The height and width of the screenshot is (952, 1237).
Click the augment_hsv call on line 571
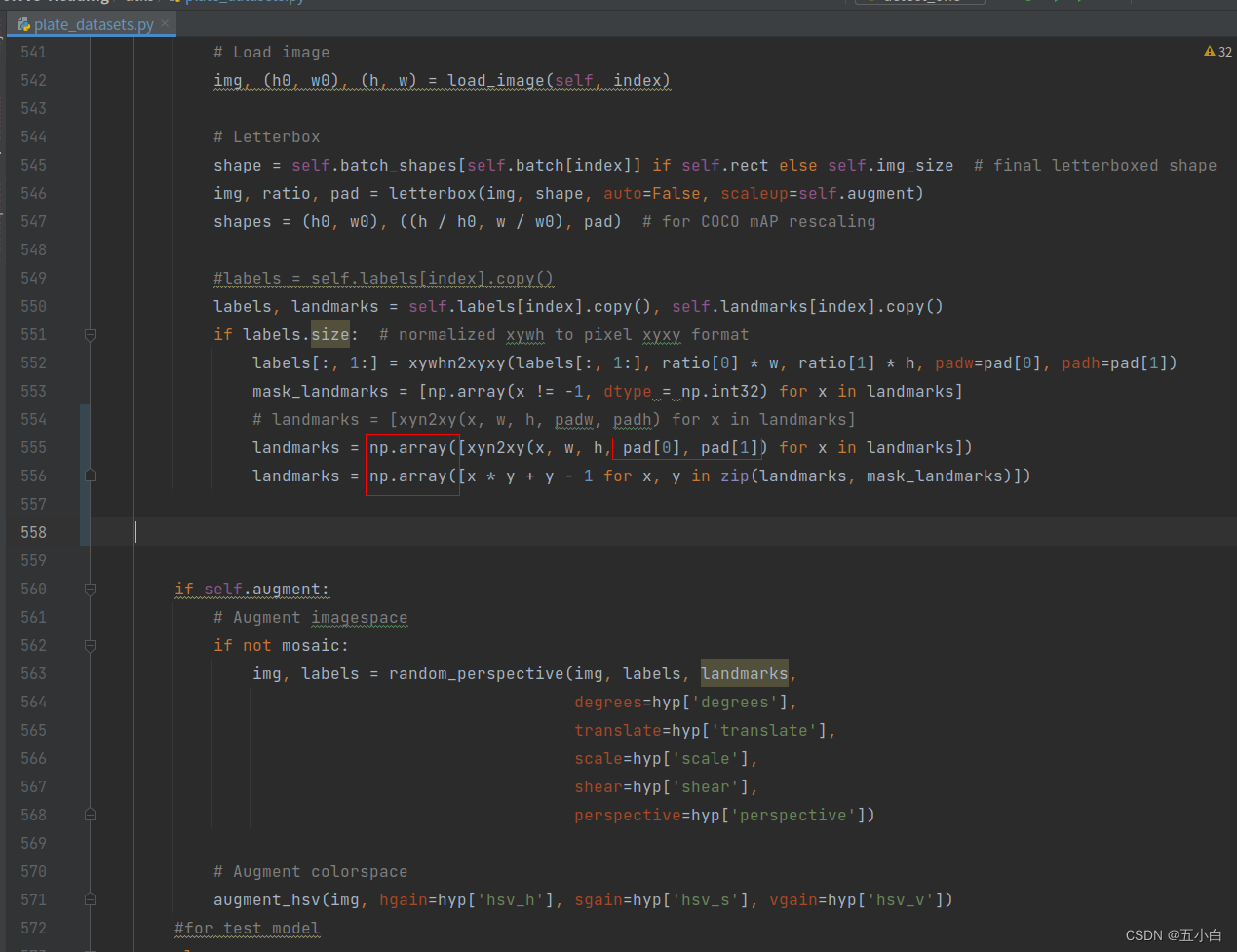[267, 899]
